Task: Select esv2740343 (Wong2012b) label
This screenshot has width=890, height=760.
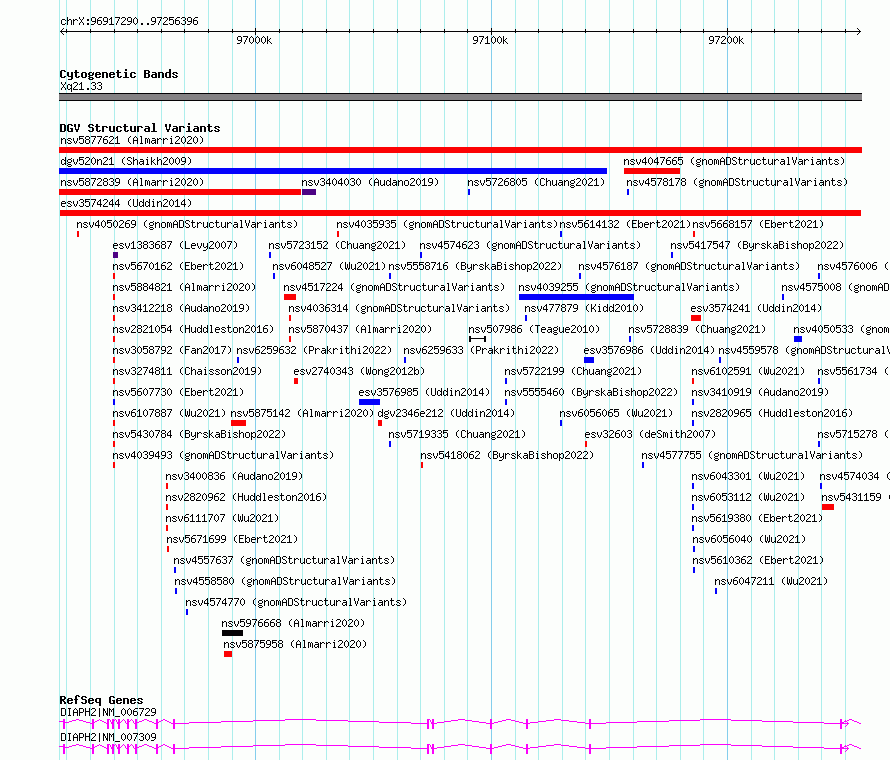Action: coord(359,371)
